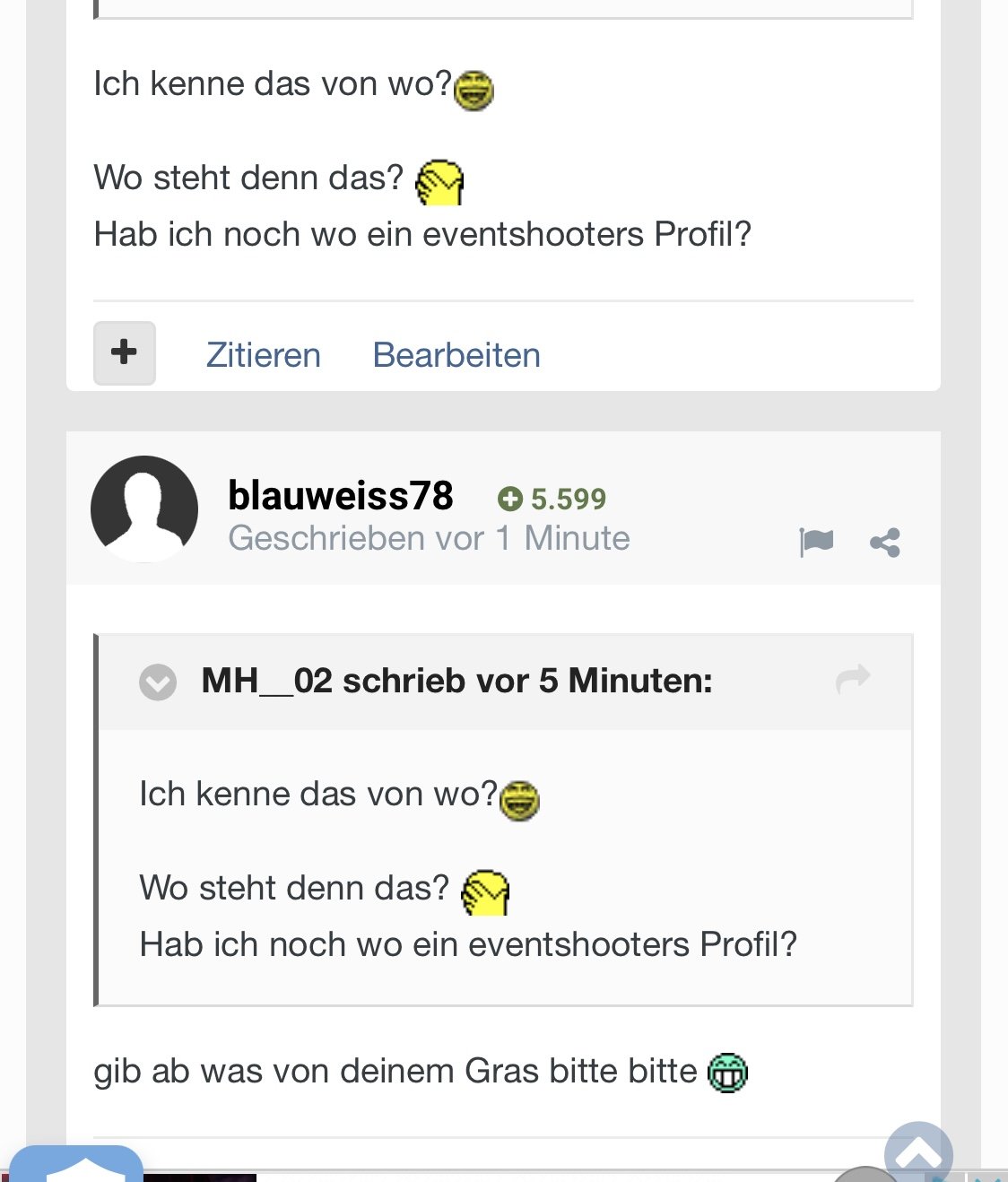Open blauweiss78 username link
This screenshot has height=1182, width=1008.
[x=341, y=495]
